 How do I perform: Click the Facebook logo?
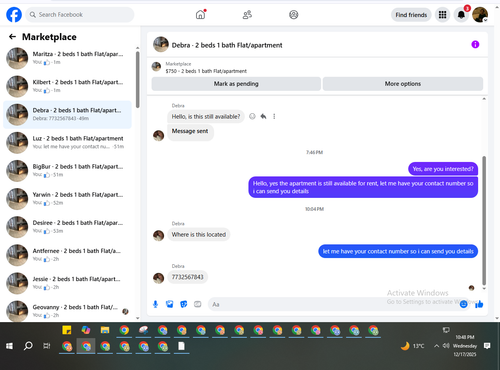pos(14,15)
